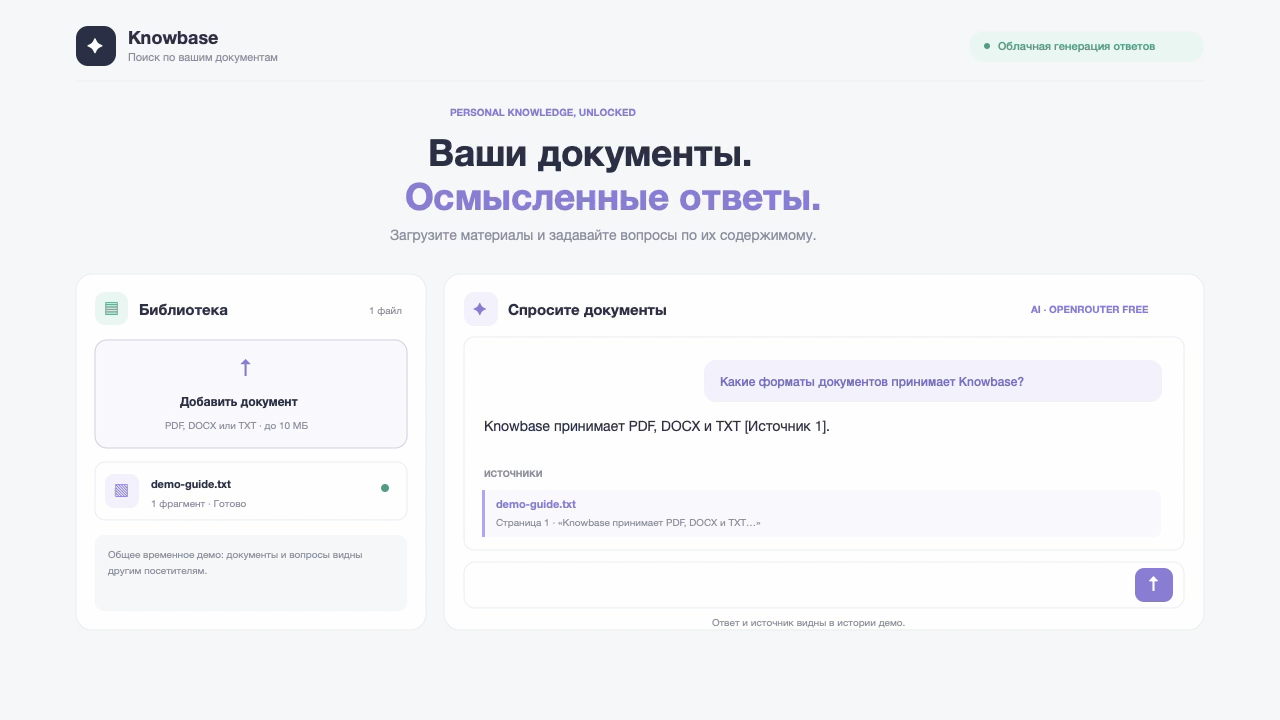The width and height of the screenshot is (1280, 720).
Task: Click 'Загрузите материалы и задавайте вопросы' subtitle
Action: coord(603,236)
